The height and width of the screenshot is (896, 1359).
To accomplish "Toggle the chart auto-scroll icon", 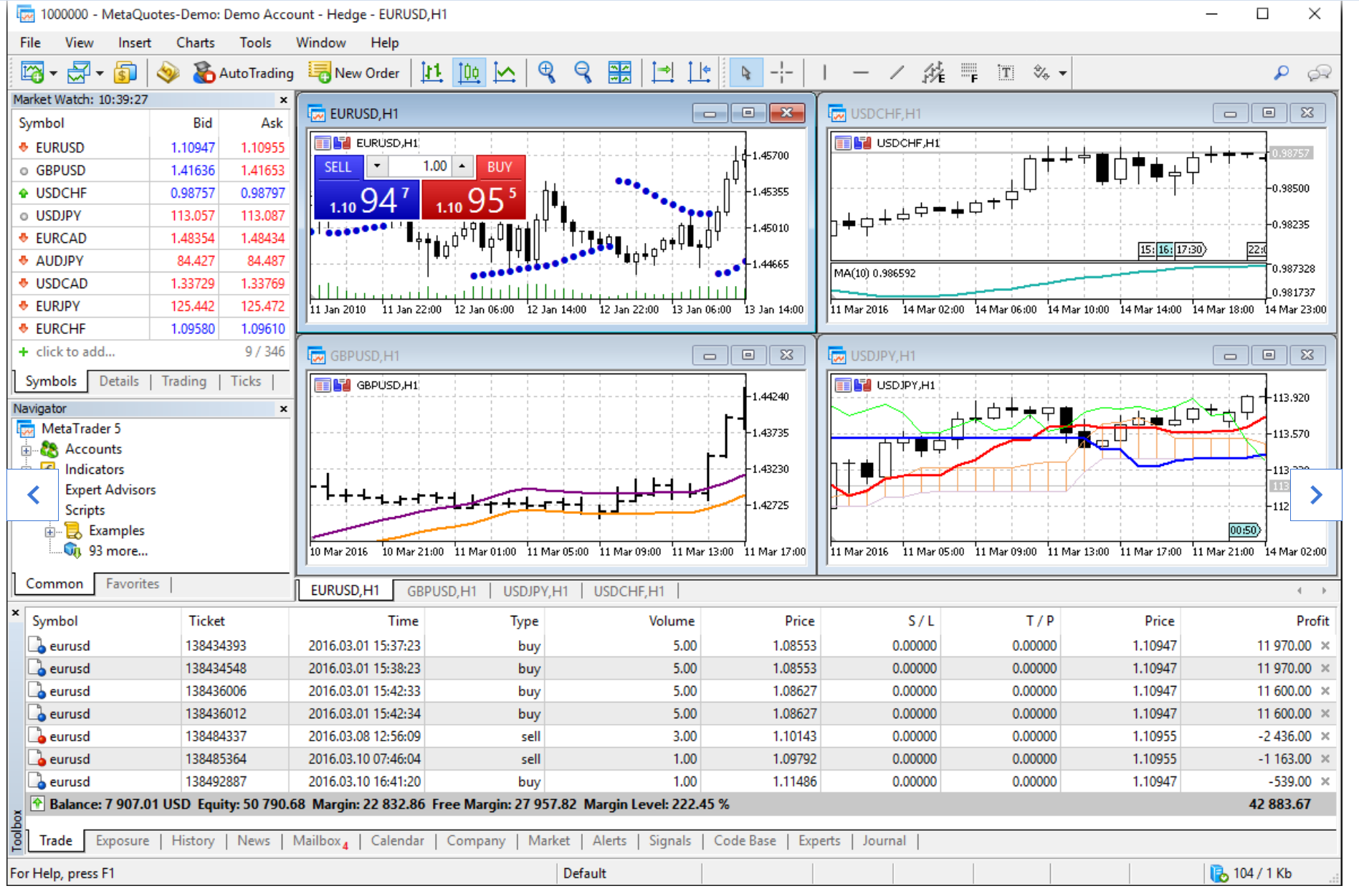I will pyautogui.click(x=663, y=72).
